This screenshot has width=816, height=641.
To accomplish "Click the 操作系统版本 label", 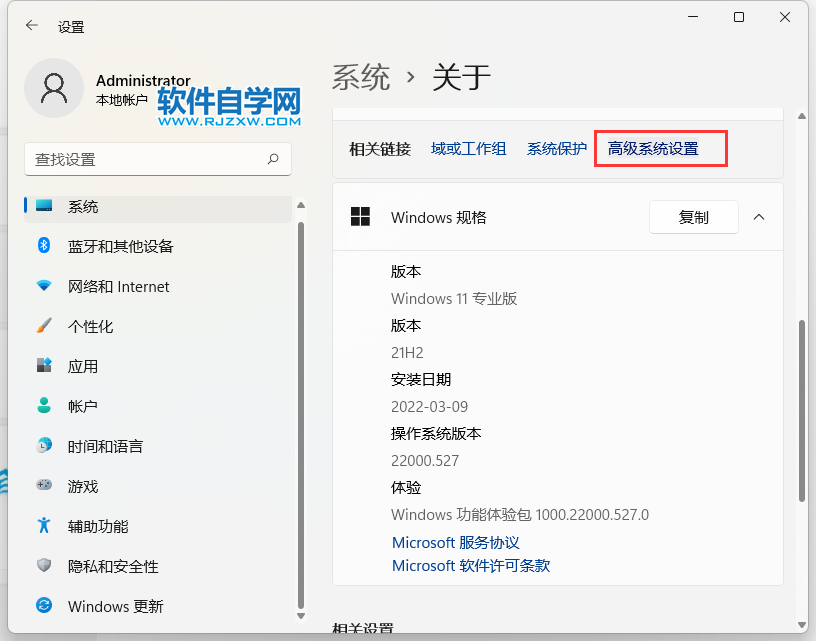I will click(436, 433).
